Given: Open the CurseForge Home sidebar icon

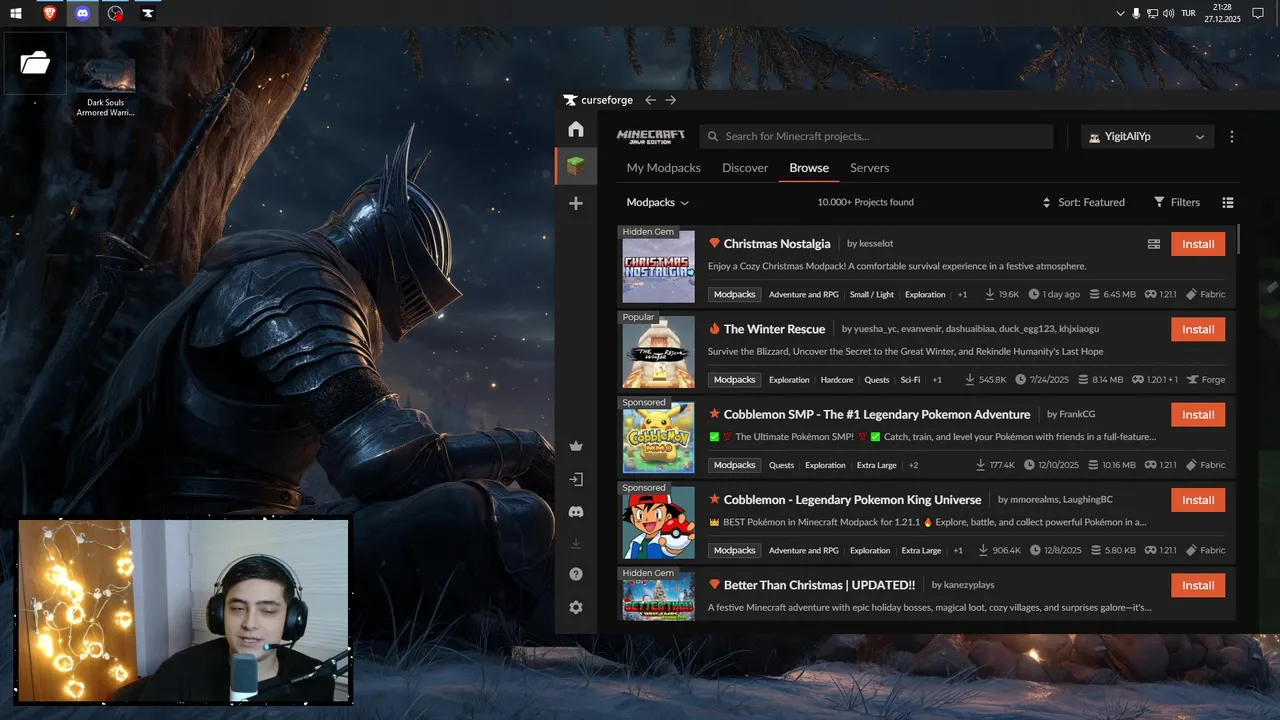Looking at the screenshot, I should [576, 129].
